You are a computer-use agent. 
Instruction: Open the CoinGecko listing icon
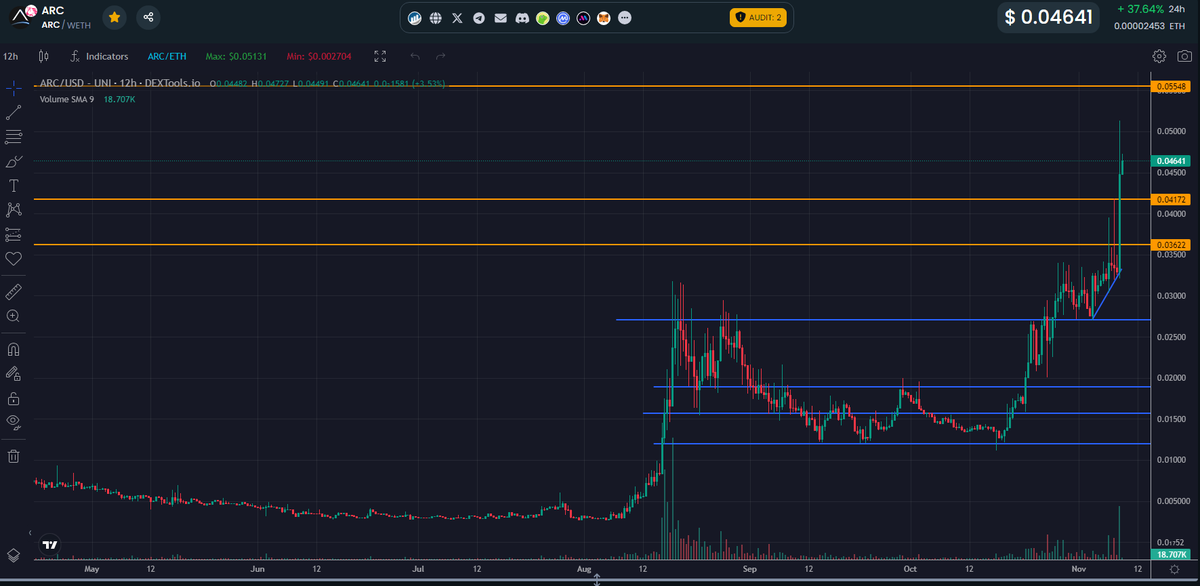tap(542, 18)
